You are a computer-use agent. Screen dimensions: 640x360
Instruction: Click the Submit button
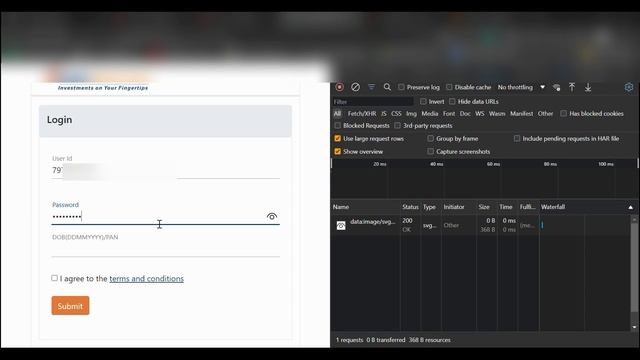coord(70,306)
